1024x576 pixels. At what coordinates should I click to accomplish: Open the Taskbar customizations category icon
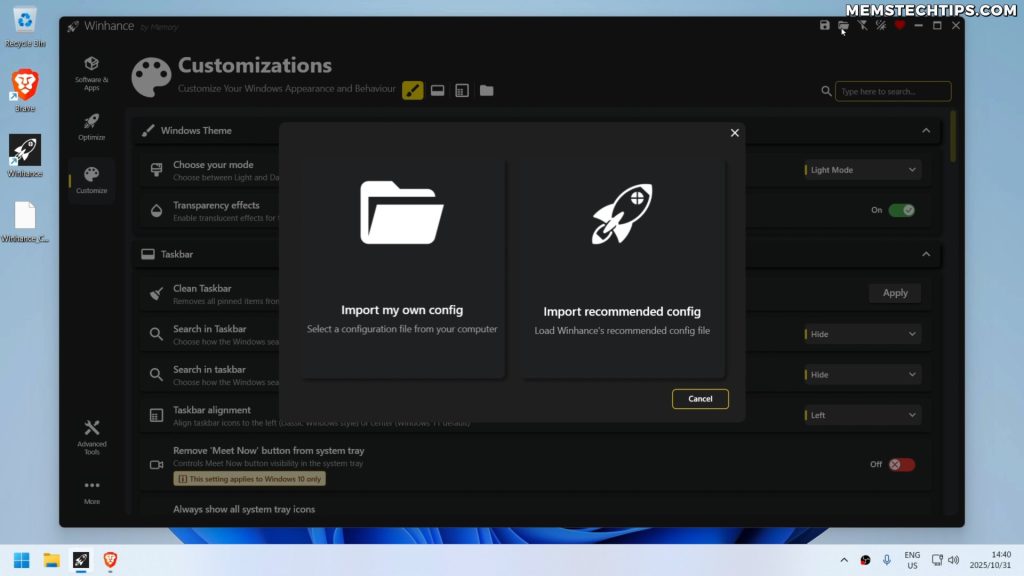pos(437,90)
